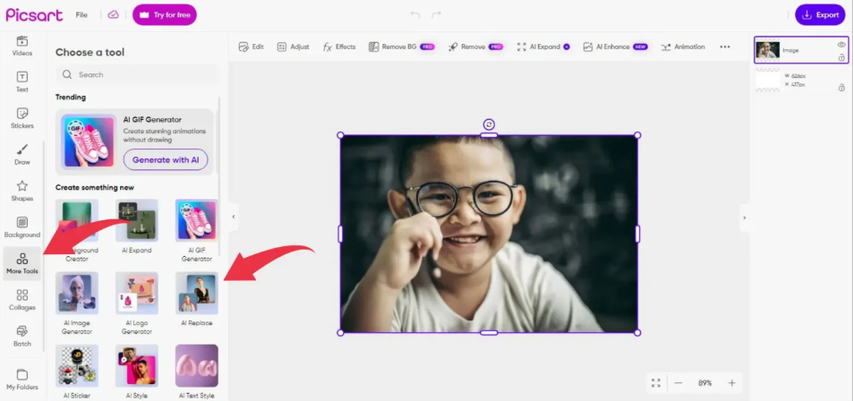Open Effects in the top toolbar
The image size is (853, 401).
[339, 47]
